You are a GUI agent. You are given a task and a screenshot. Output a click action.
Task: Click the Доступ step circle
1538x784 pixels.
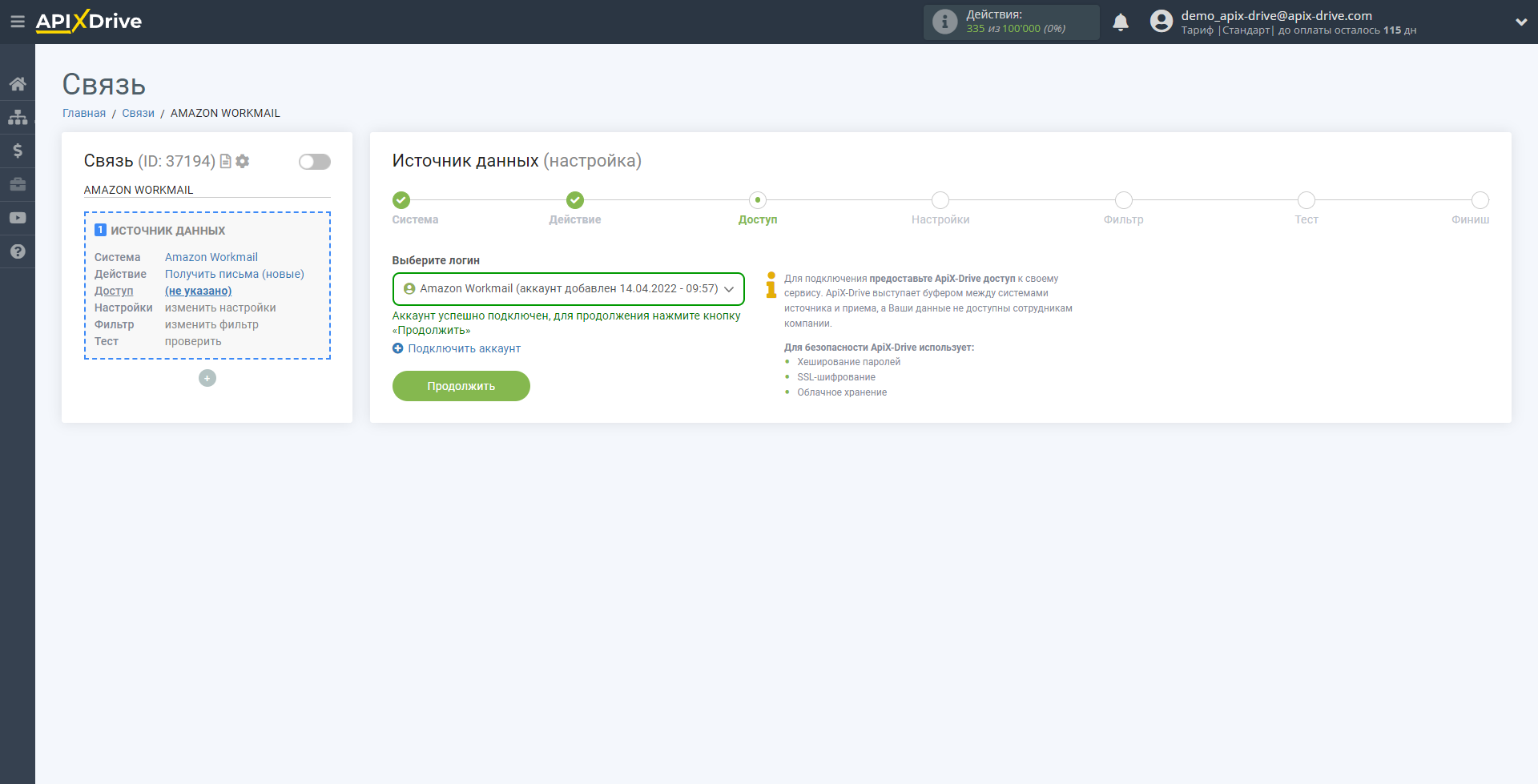(x=758, y=200)
